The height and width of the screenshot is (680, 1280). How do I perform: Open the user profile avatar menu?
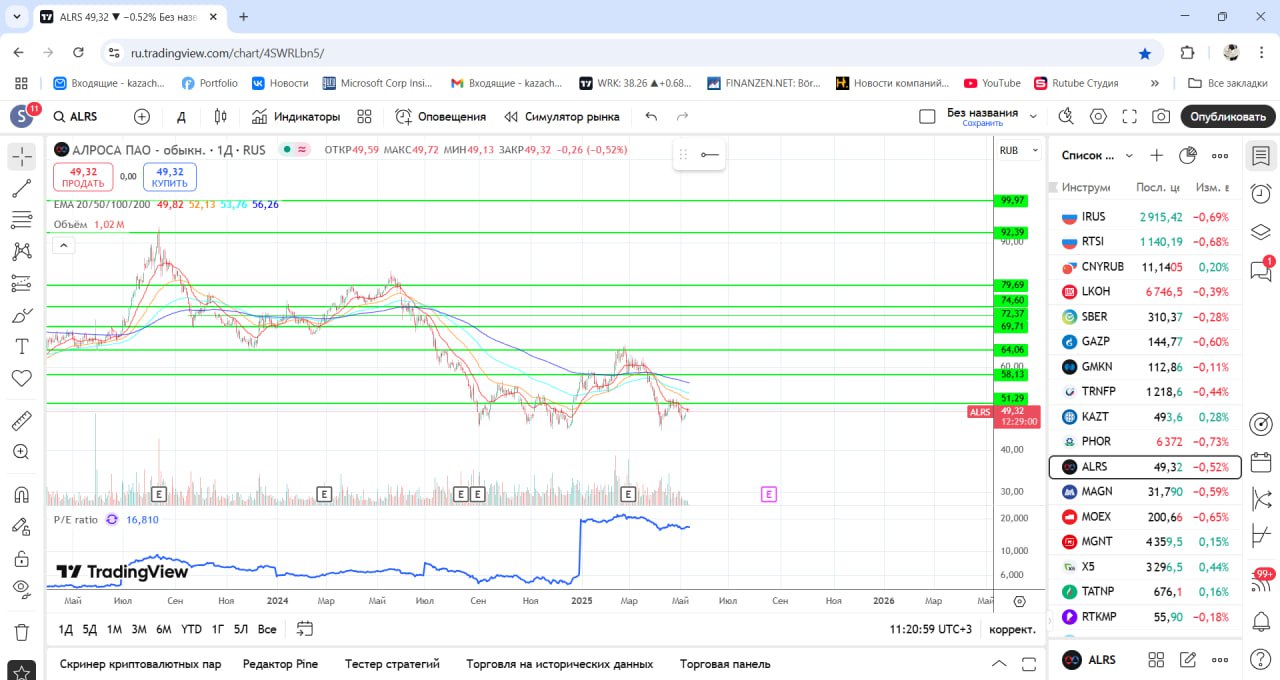click(22, 117)
